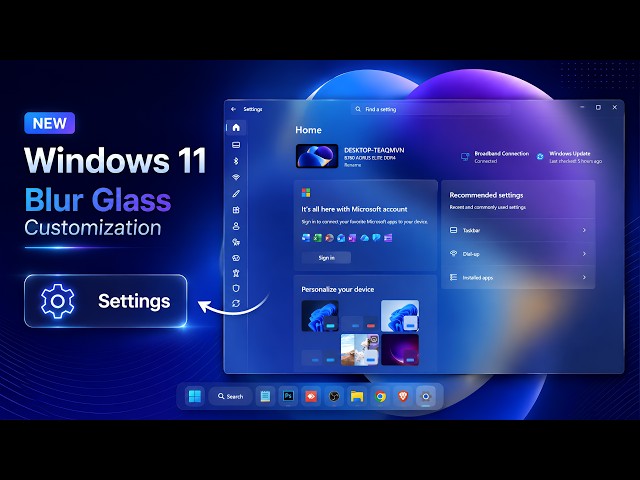Click the Settings gear on the taskbar

(426, 396)
